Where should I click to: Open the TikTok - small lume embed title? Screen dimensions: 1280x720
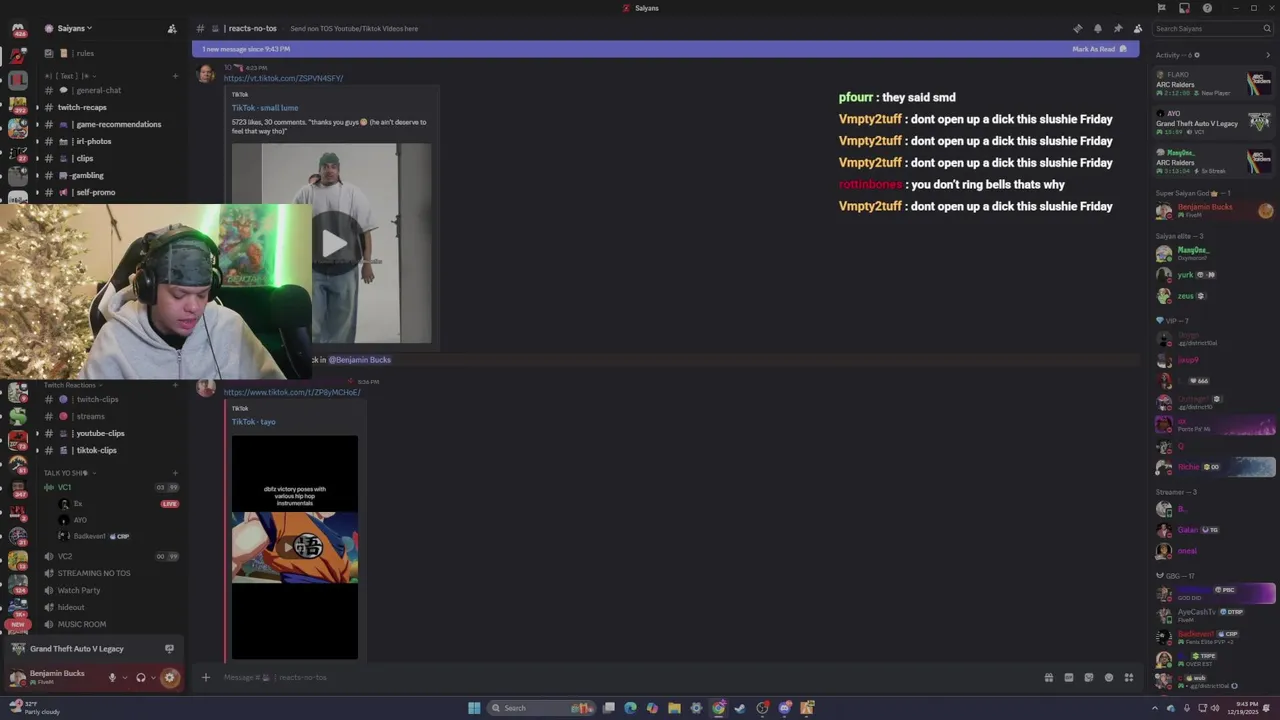(x=265, y=107)
